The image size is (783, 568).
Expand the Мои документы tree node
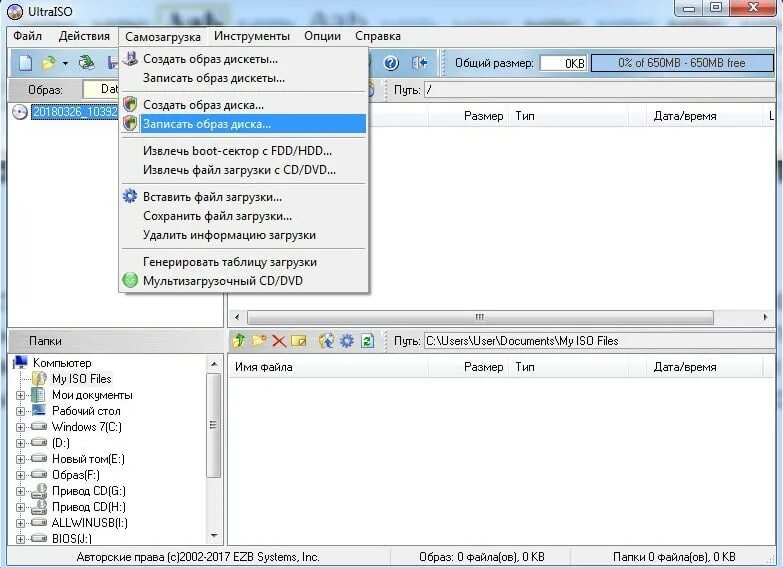click(20, 395)
